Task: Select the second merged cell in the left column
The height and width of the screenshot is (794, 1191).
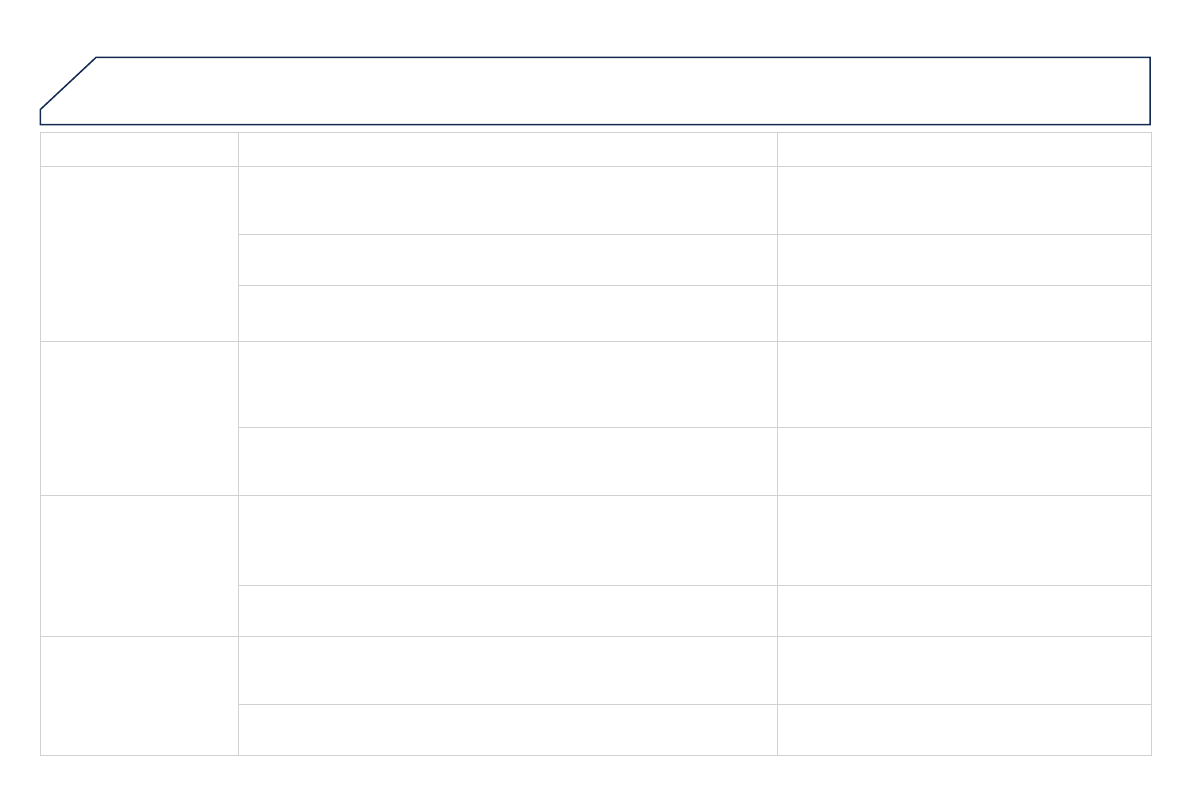Action: (139, 418)
